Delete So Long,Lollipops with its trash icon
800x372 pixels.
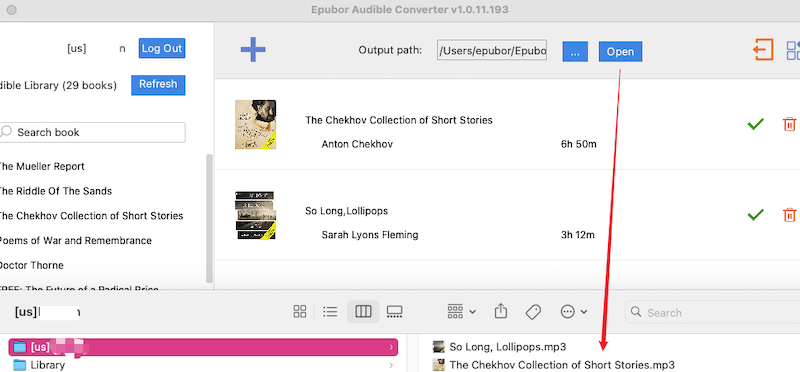tap(789, 214)
